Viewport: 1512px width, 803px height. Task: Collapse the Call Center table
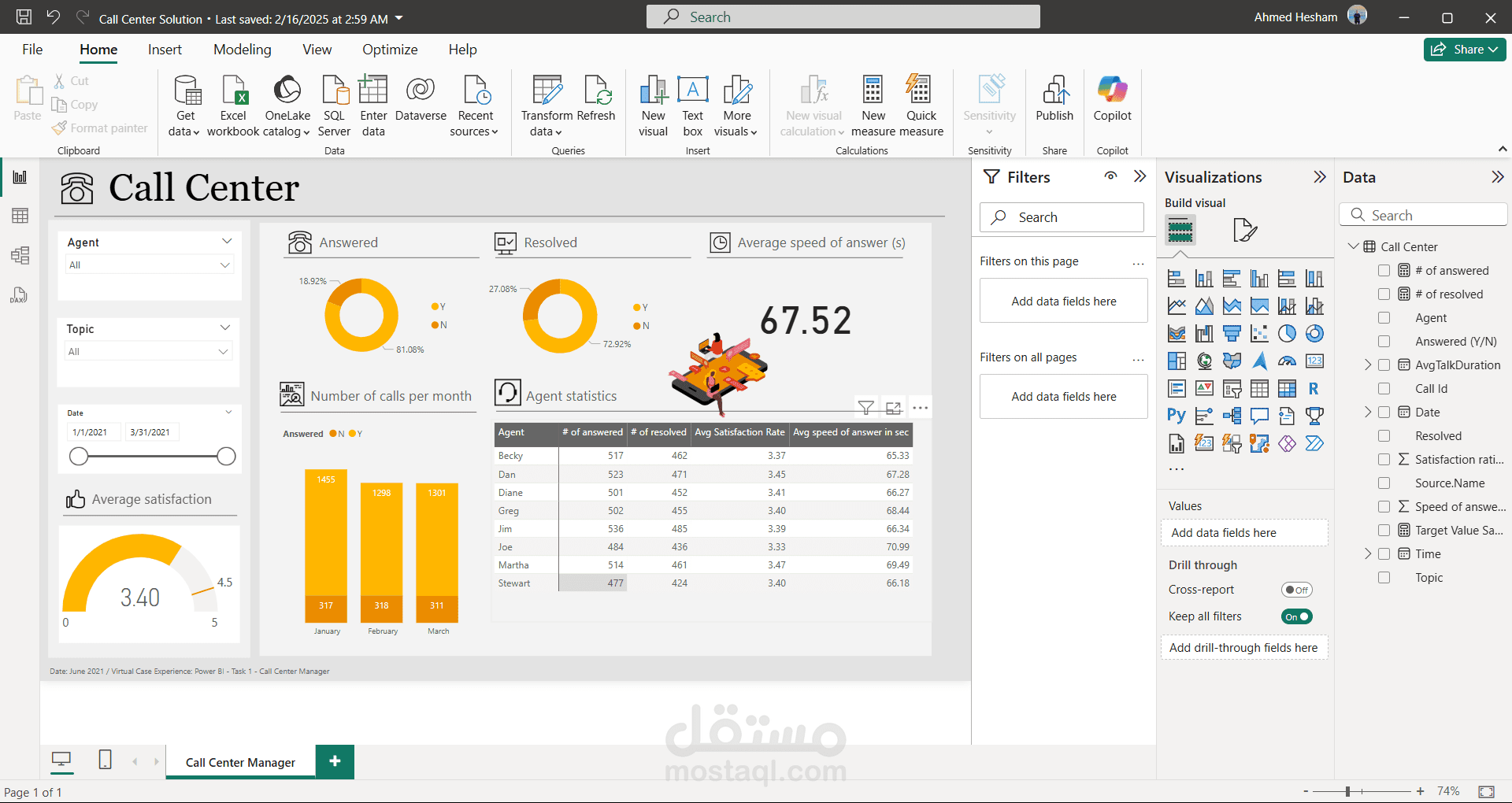point(1354,246)
